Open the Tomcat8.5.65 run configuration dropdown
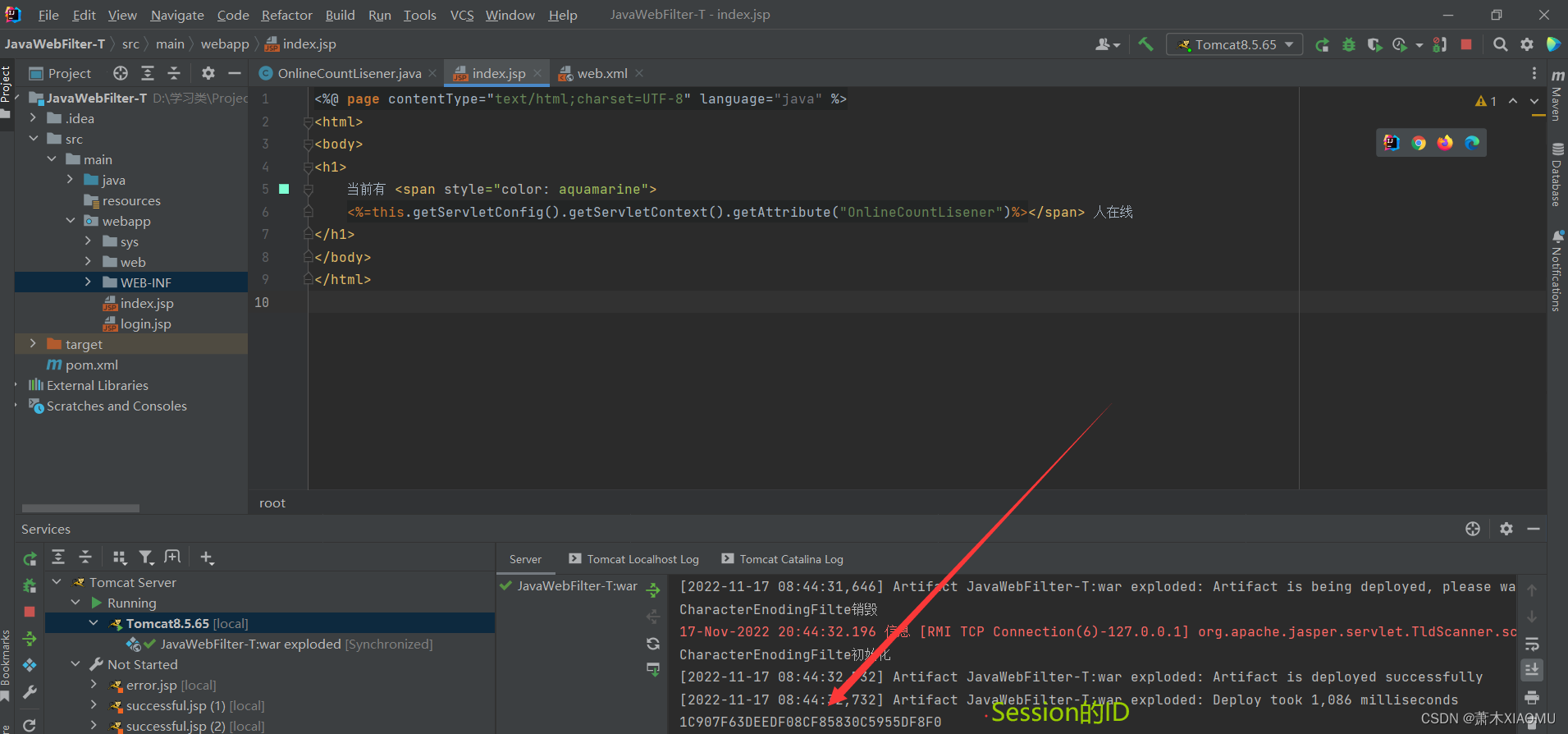Viewport: 1568px width, 734px height. 1234,44
